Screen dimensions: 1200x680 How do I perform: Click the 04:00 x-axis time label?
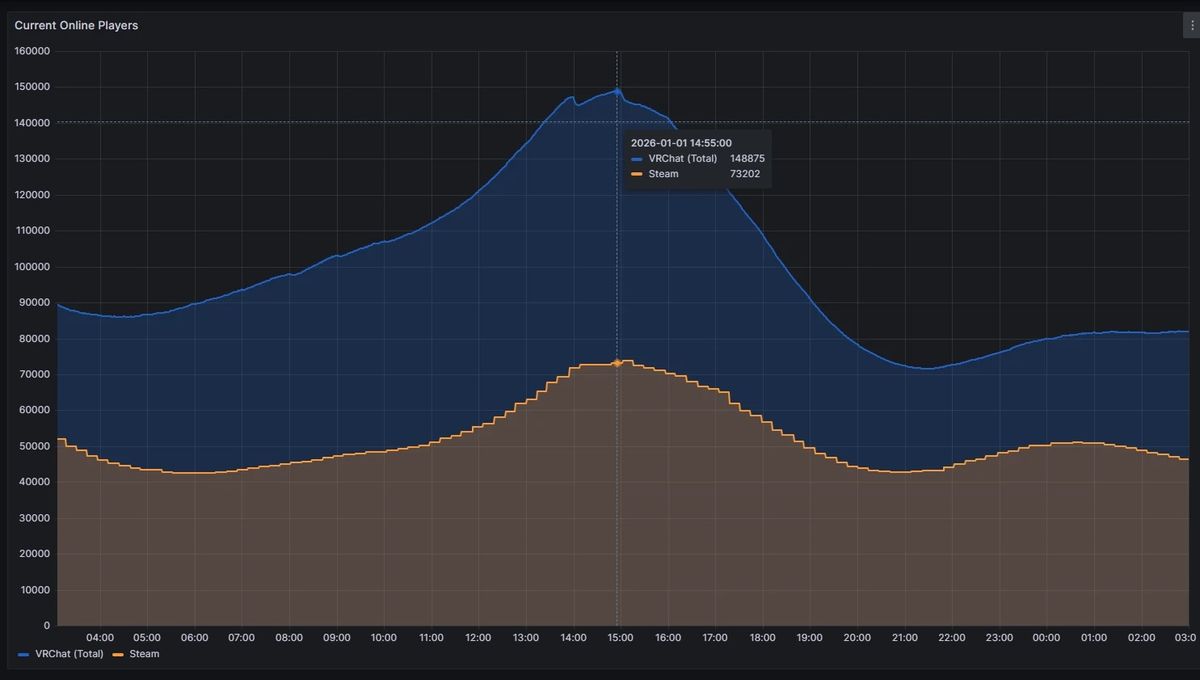pyautogui.click(x=100, y=638)
